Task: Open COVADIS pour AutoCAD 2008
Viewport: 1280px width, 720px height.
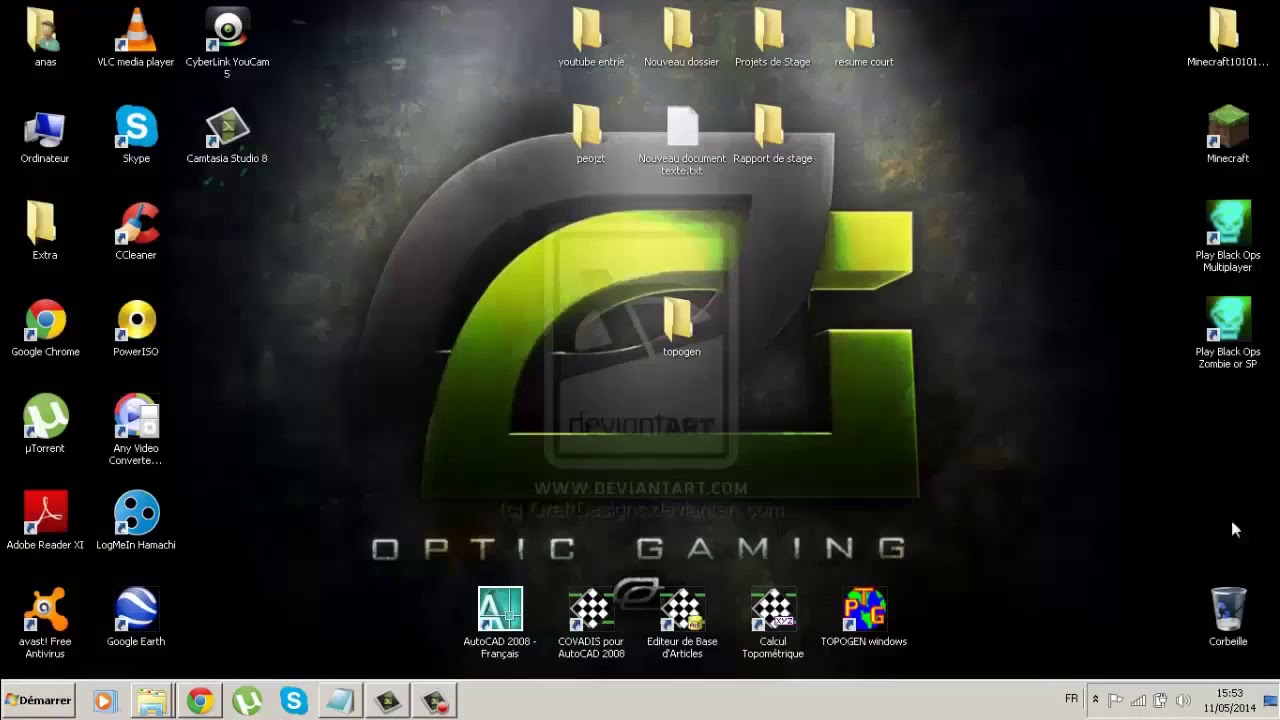Action: point(591,624)
